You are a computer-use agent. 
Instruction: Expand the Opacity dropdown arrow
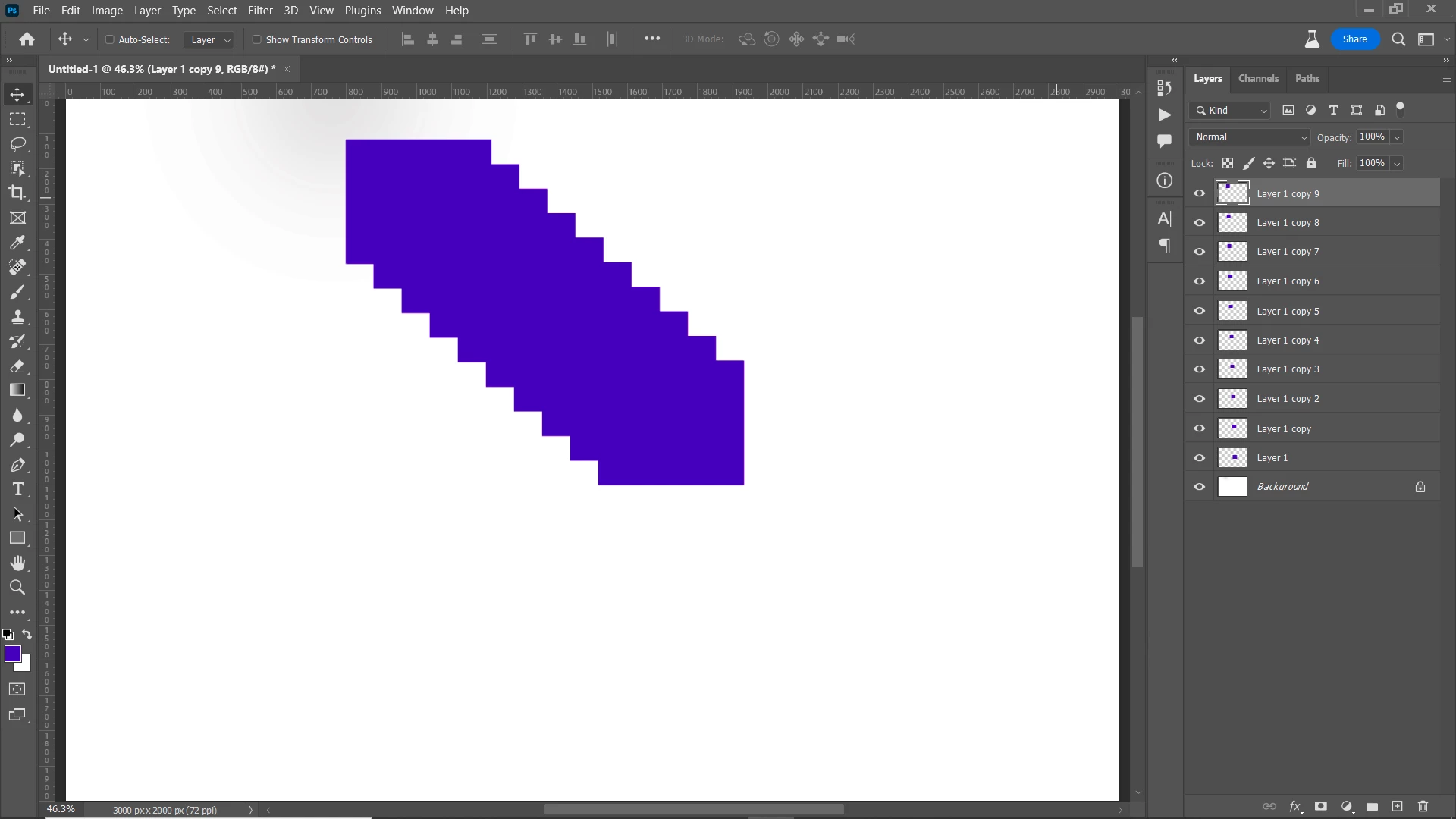click(1397, 137)
